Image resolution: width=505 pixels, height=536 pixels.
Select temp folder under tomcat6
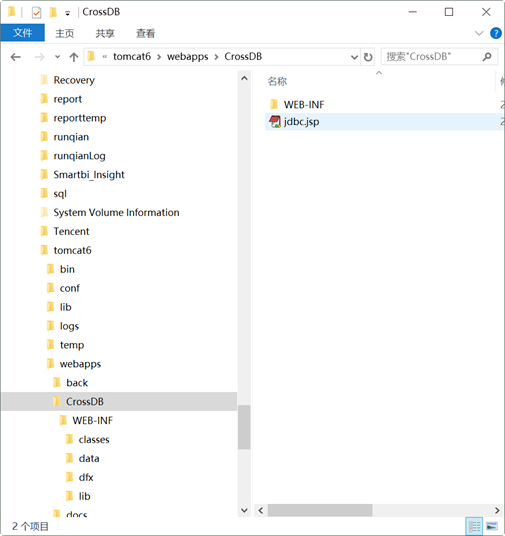(x=72, y=345)
